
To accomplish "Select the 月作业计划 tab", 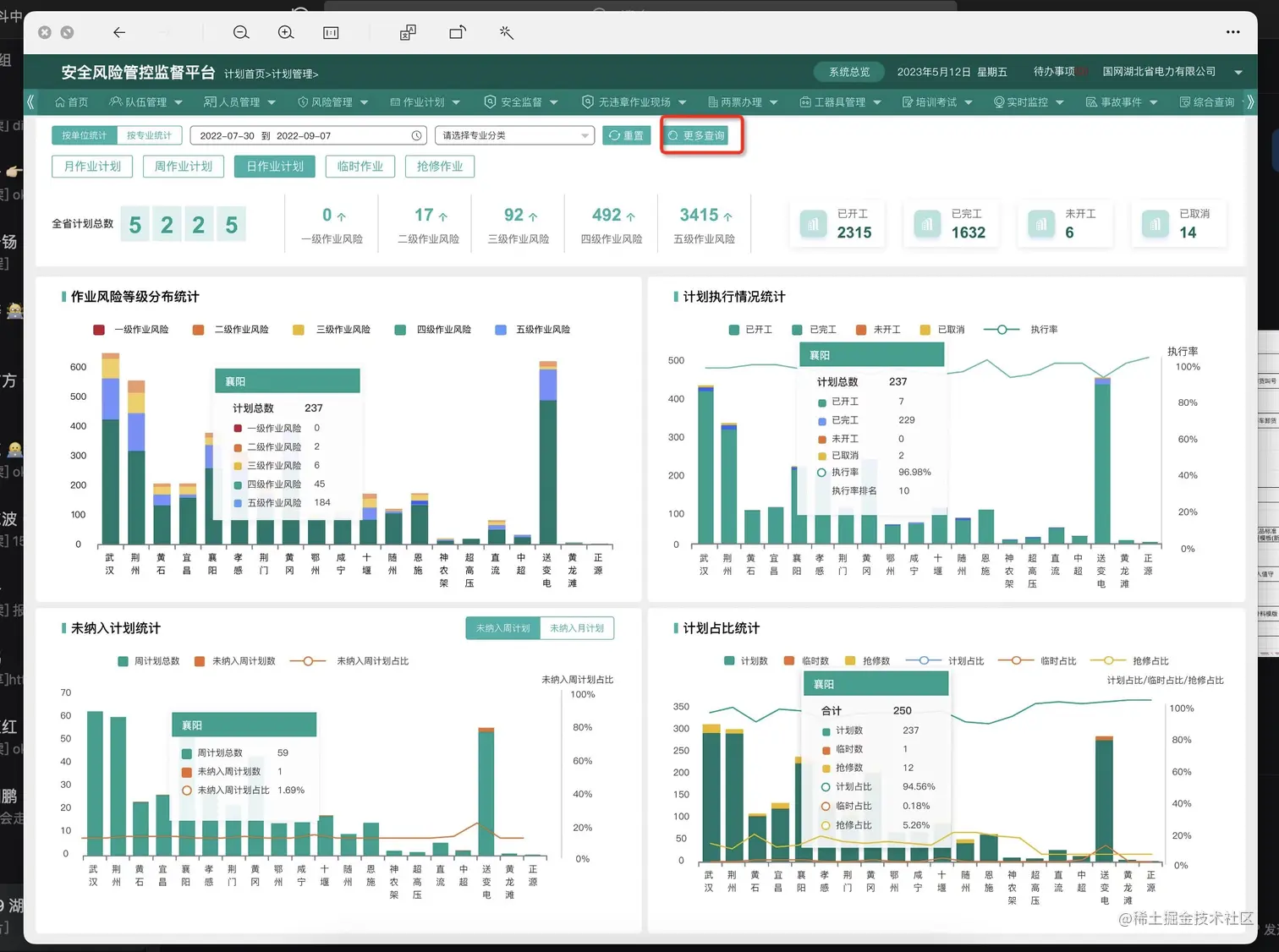I will [92, 167].
